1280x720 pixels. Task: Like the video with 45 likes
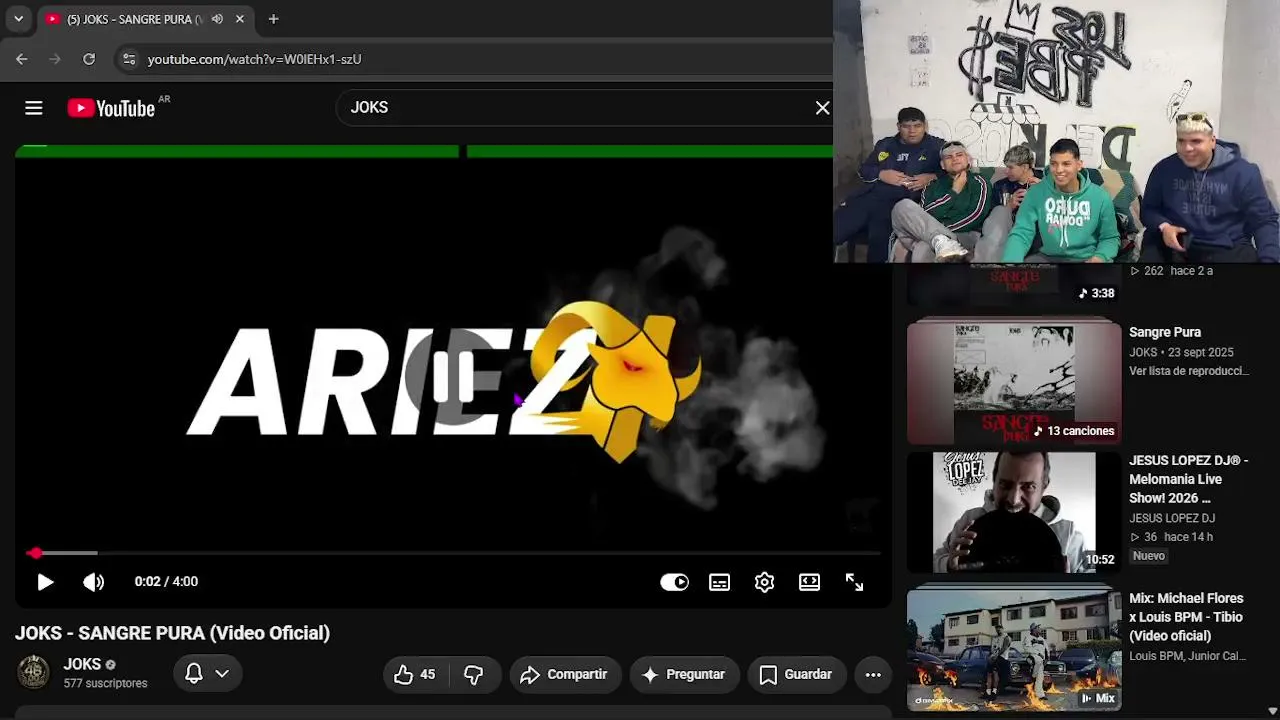pos(414,675)
